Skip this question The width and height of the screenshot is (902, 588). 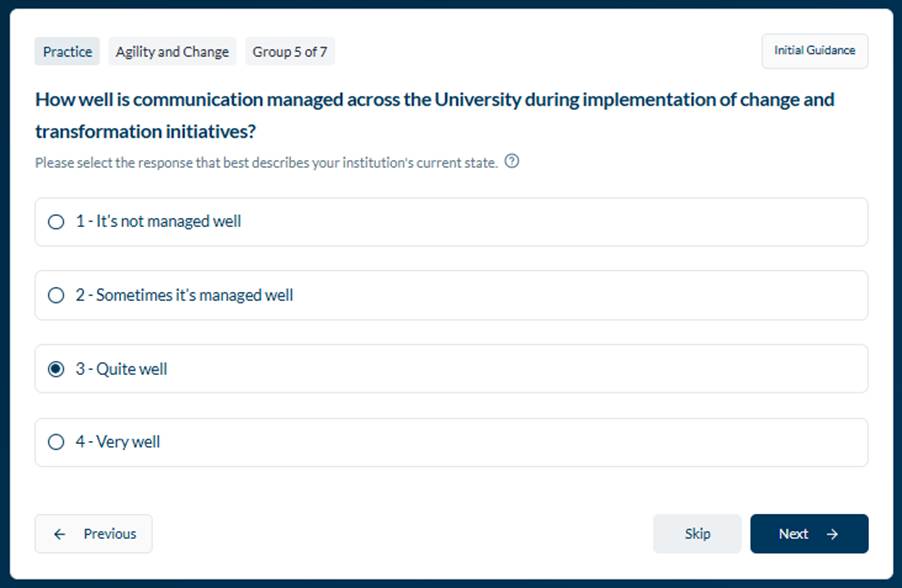click(x=697, y=534)
